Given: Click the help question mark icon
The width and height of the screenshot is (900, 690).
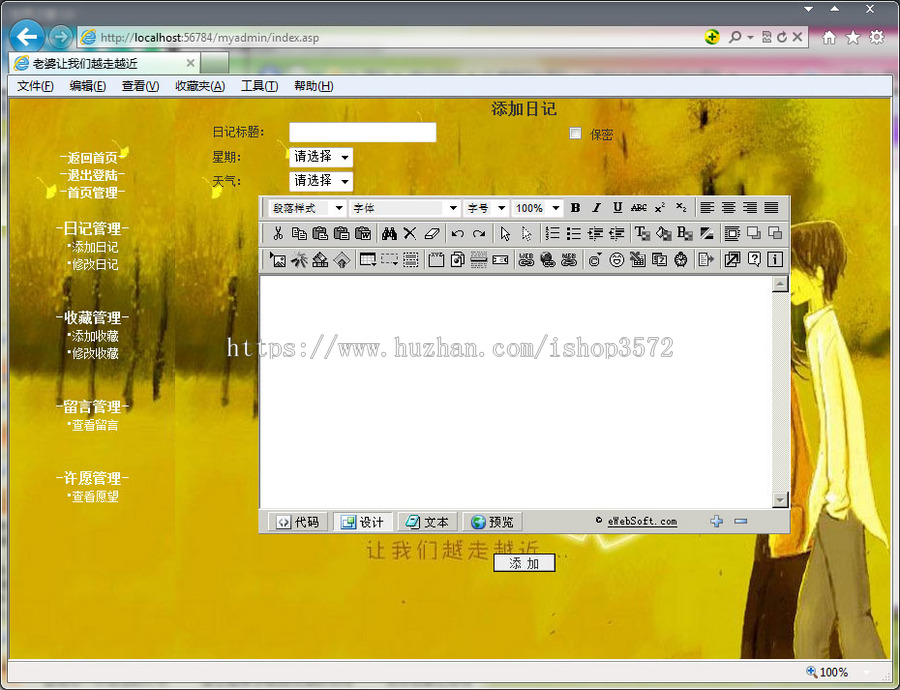Looking at the screenshot, I should (x=754, y=259).
